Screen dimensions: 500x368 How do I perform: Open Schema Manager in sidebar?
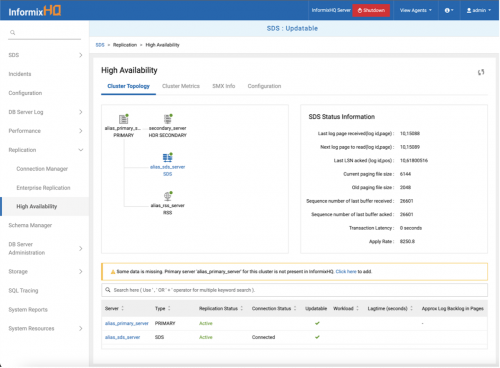pos(30,225)
